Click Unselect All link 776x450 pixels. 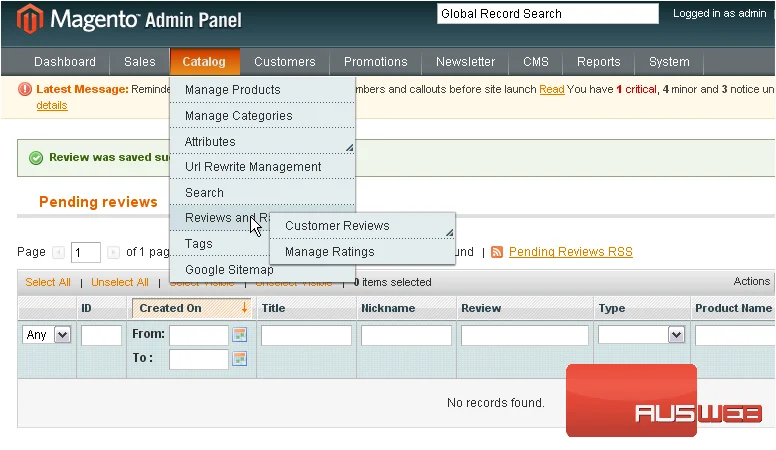tap(120, 282)
